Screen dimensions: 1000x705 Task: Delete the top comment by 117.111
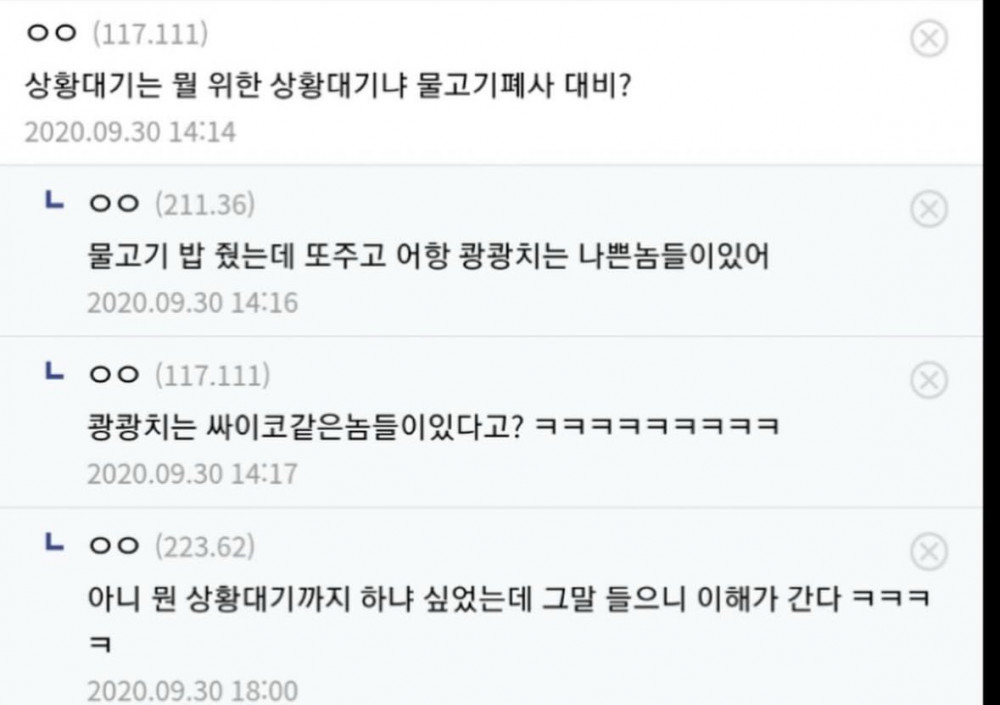tap(929, 39)
